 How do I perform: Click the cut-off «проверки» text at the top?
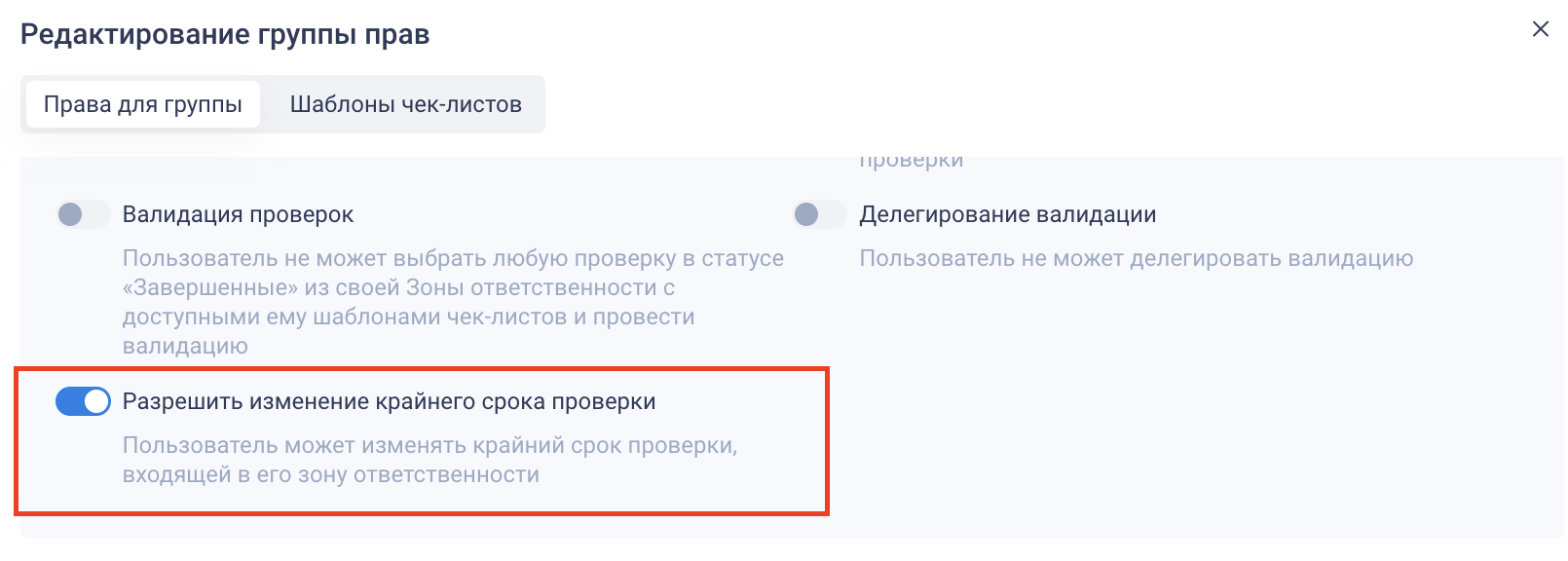[911, 162]
